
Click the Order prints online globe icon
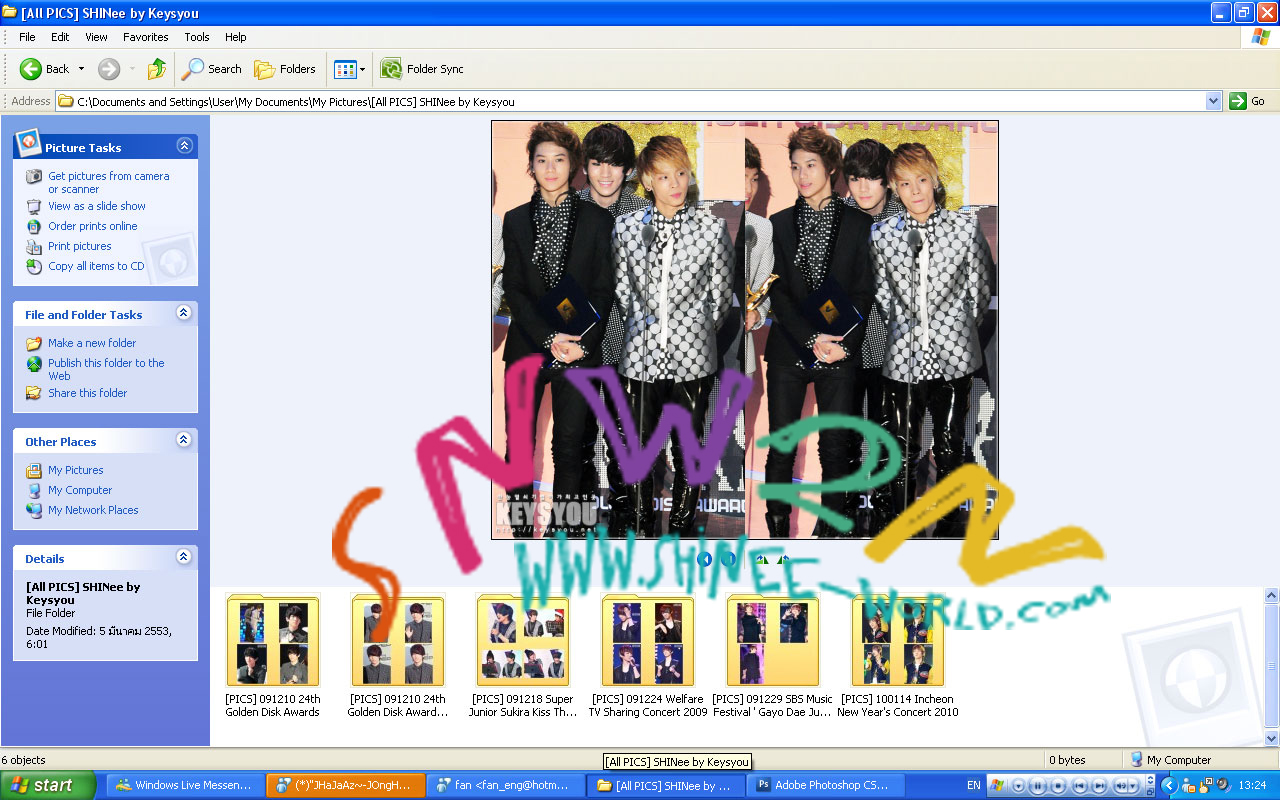34,226
